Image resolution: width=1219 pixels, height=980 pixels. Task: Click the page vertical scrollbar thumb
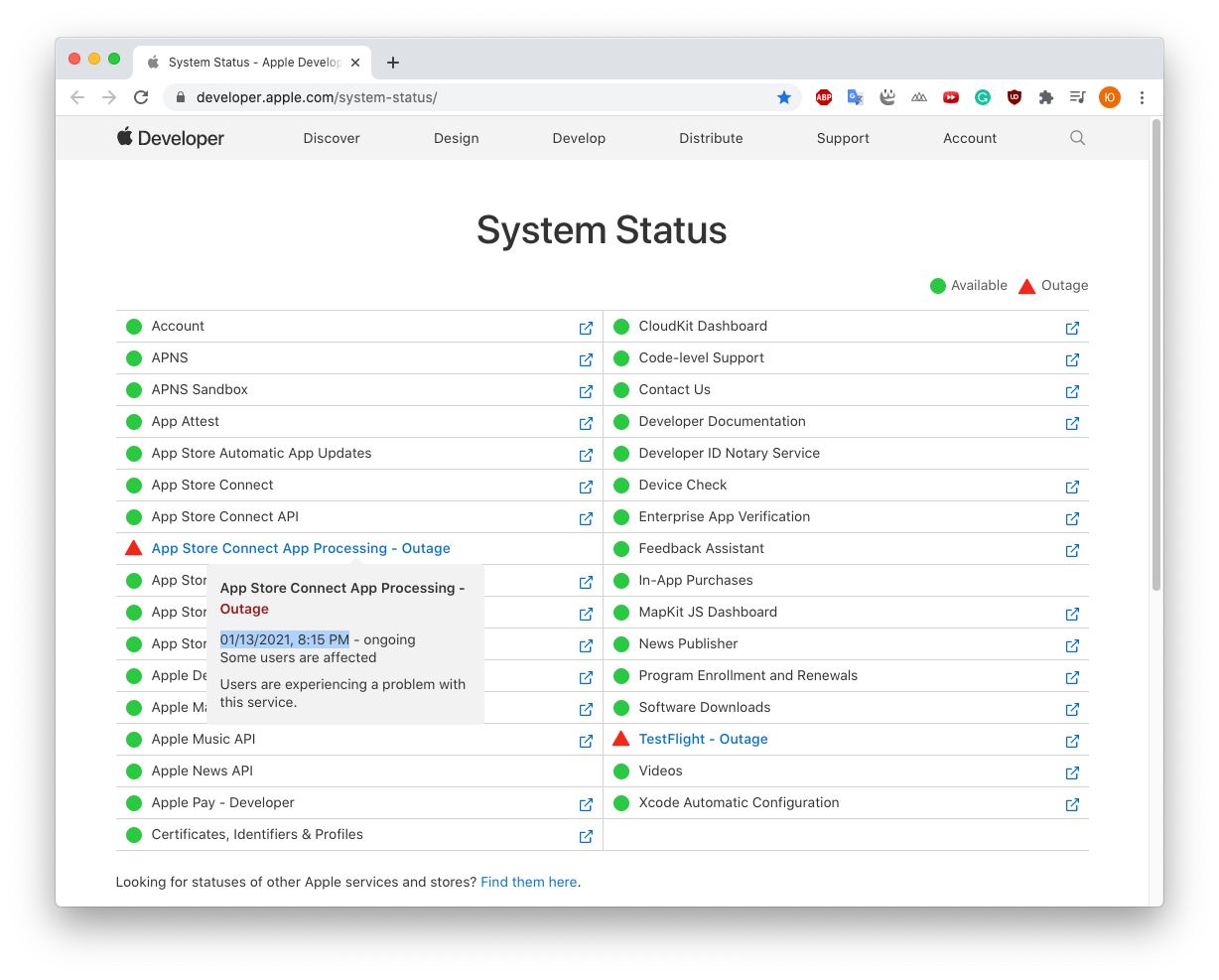tap(1155, 354)
